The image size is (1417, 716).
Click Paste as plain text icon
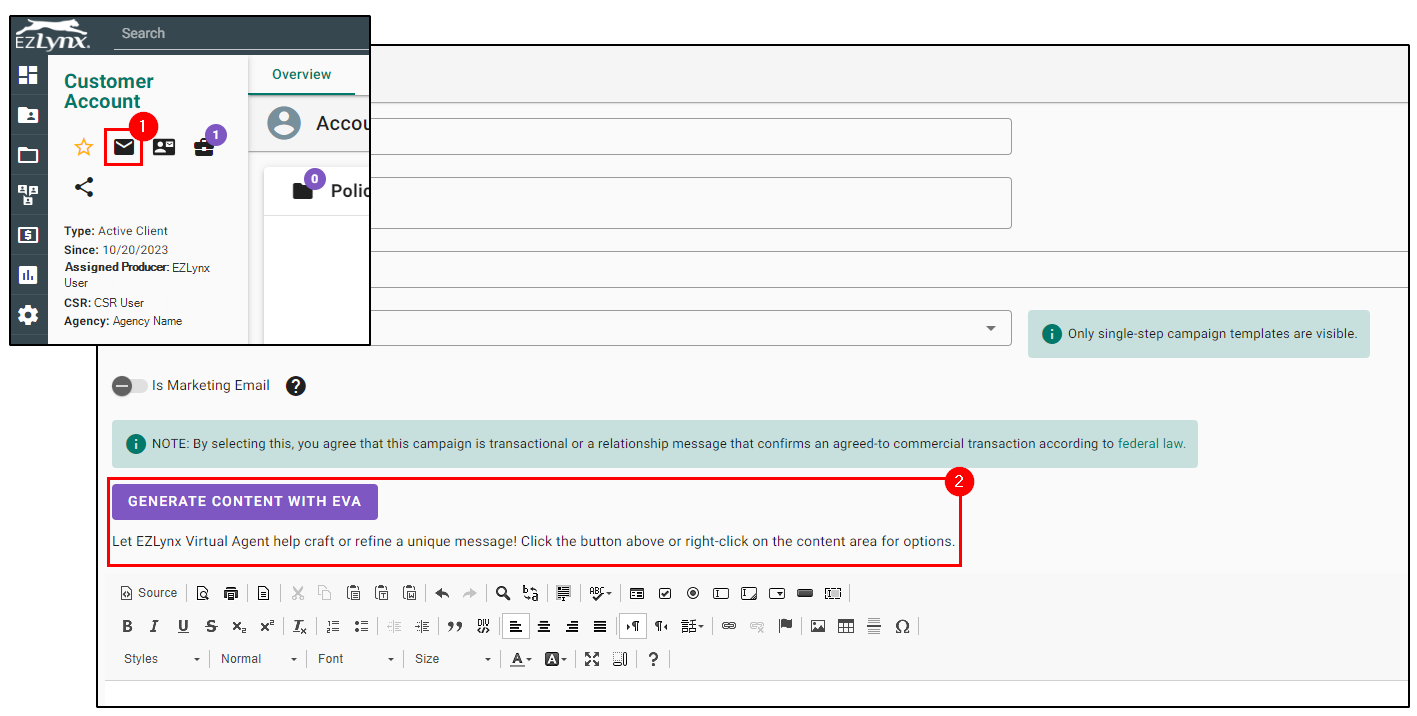[381, 593]
